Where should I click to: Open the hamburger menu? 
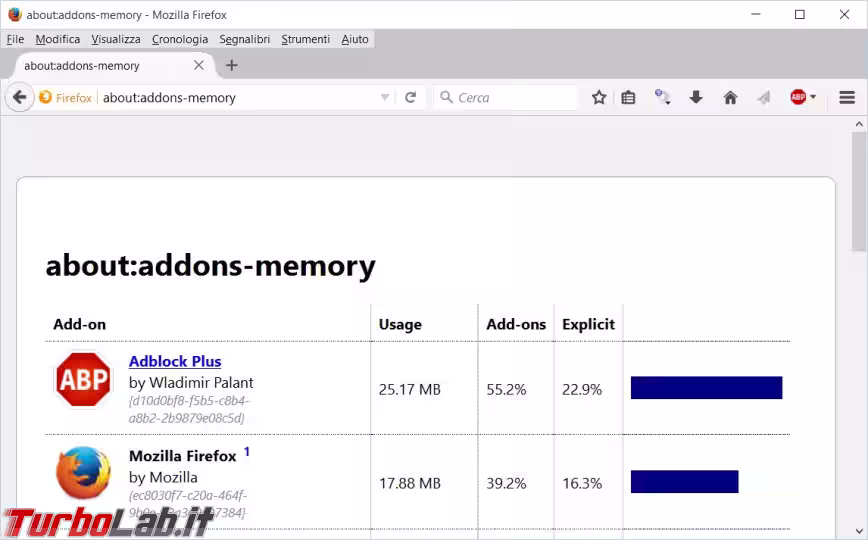pos(847,97)
